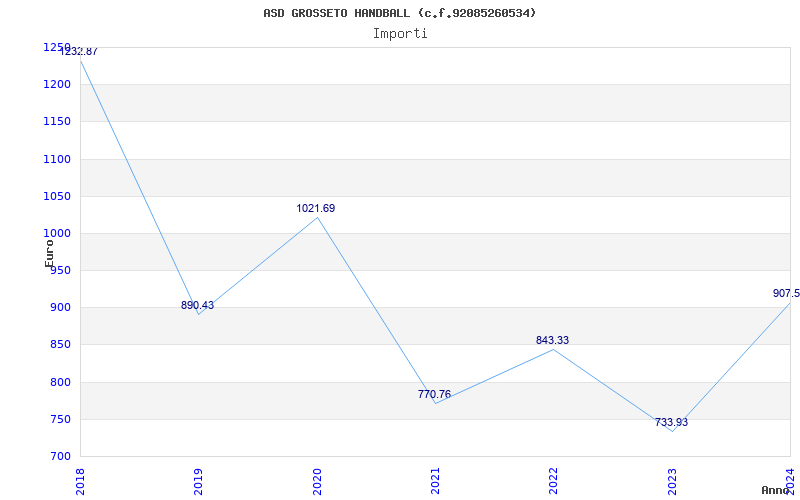Select the 1232.87 data label

point(79,52)
